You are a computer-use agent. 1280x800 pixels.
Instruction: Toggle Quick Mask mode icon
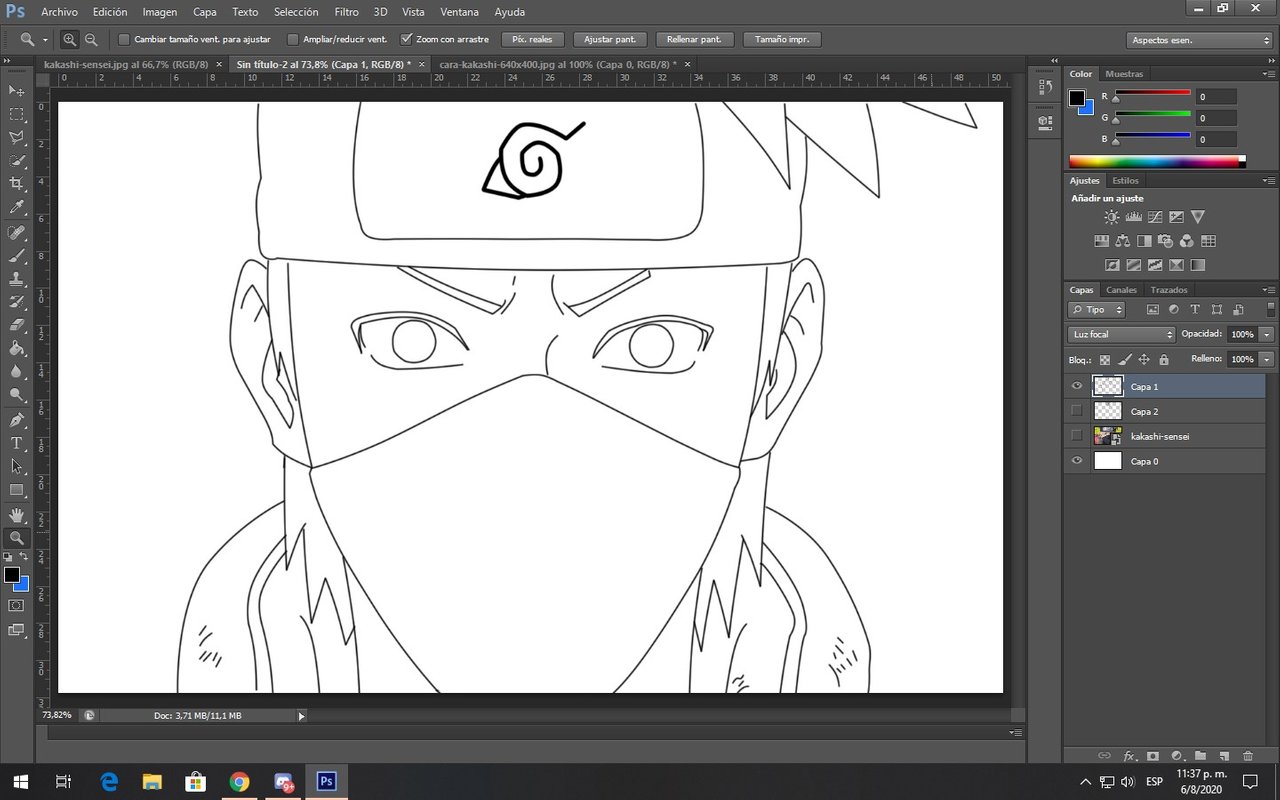pyautogui.click(x=16, y=606)
